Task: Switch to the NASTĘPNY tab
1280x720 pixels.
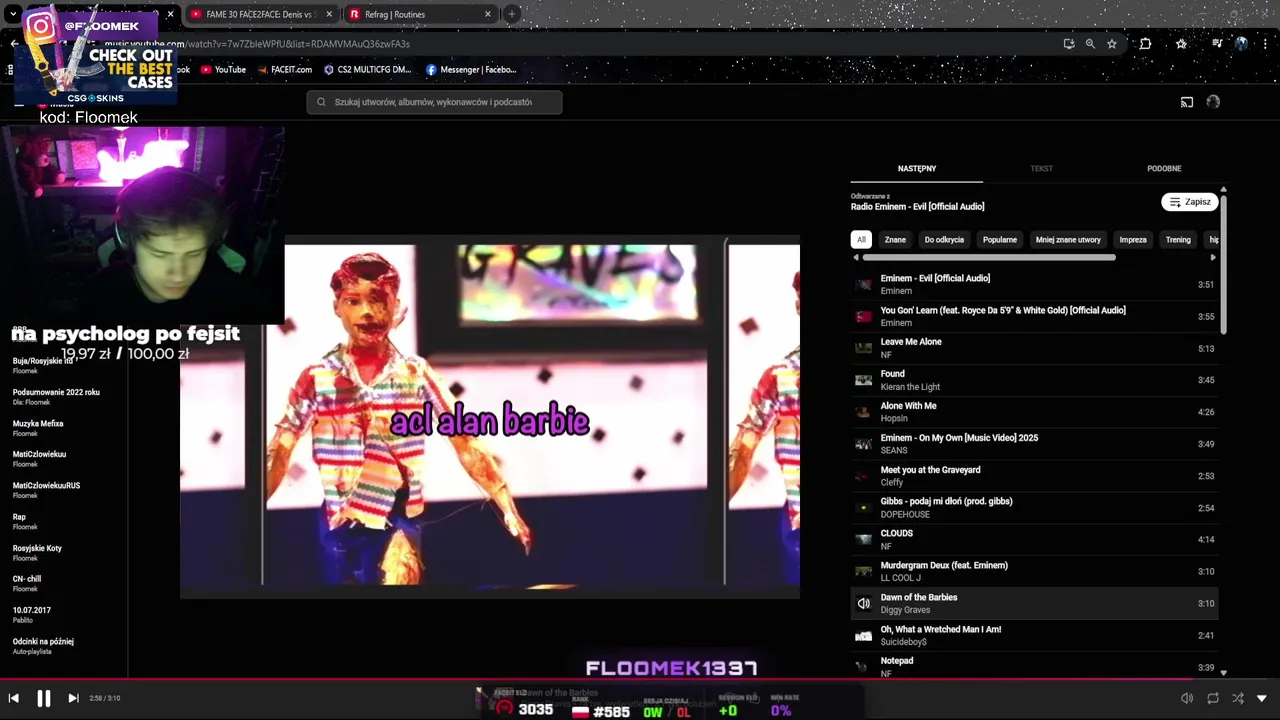Action: 917,168
